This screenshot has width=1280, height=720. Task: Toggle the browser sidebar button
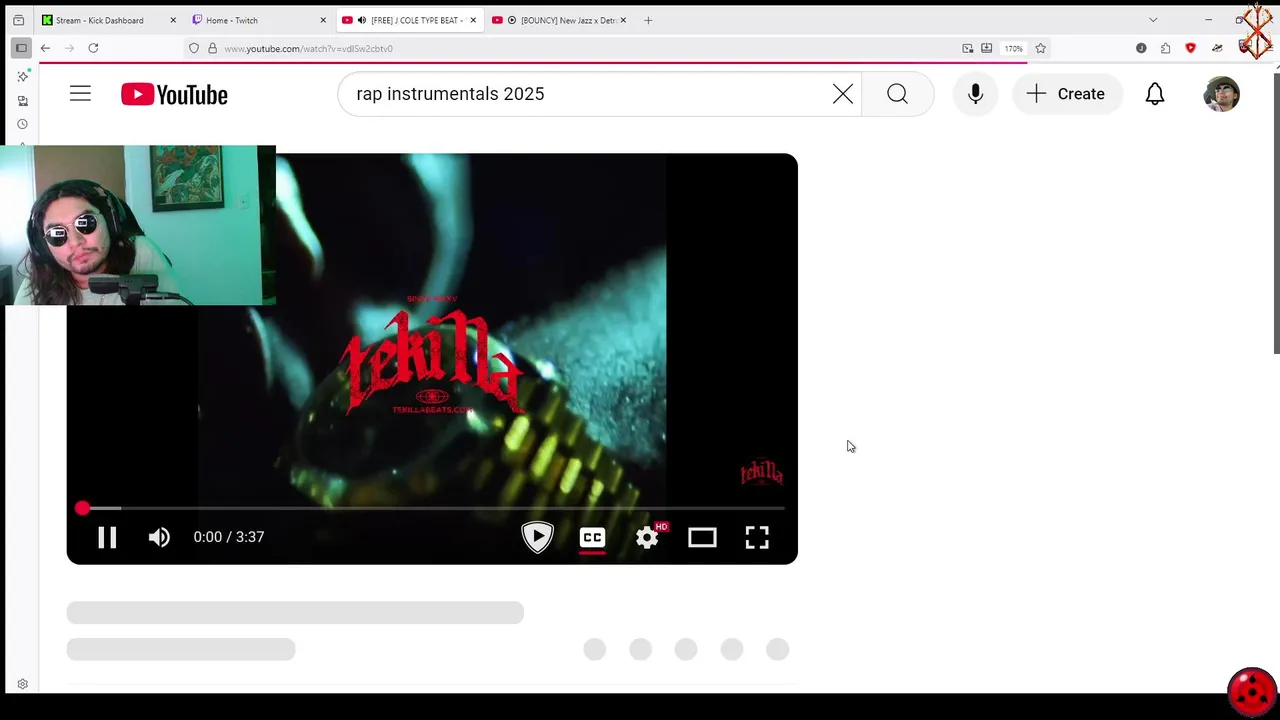(x=21, y=48)
